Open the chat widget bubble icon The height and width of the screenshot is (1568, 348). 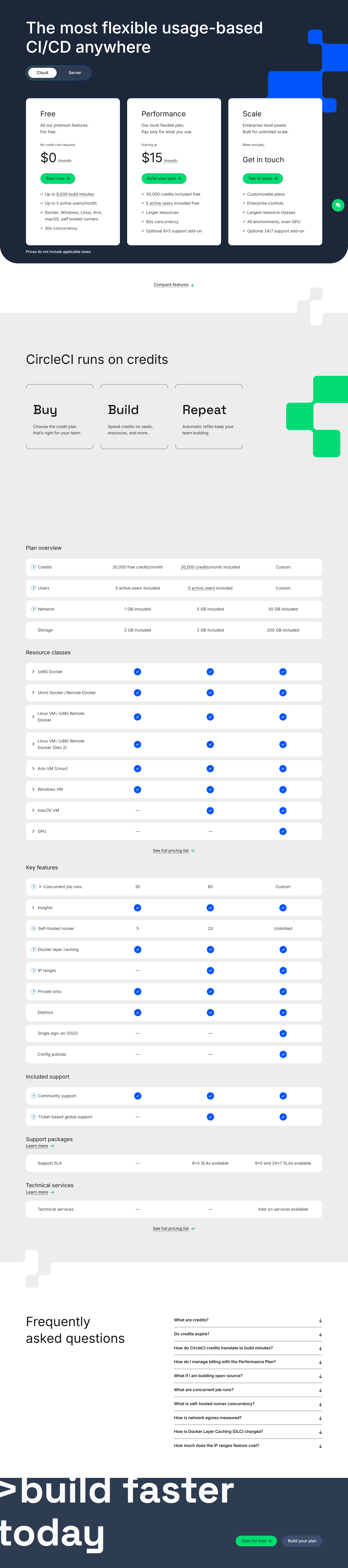338,205
